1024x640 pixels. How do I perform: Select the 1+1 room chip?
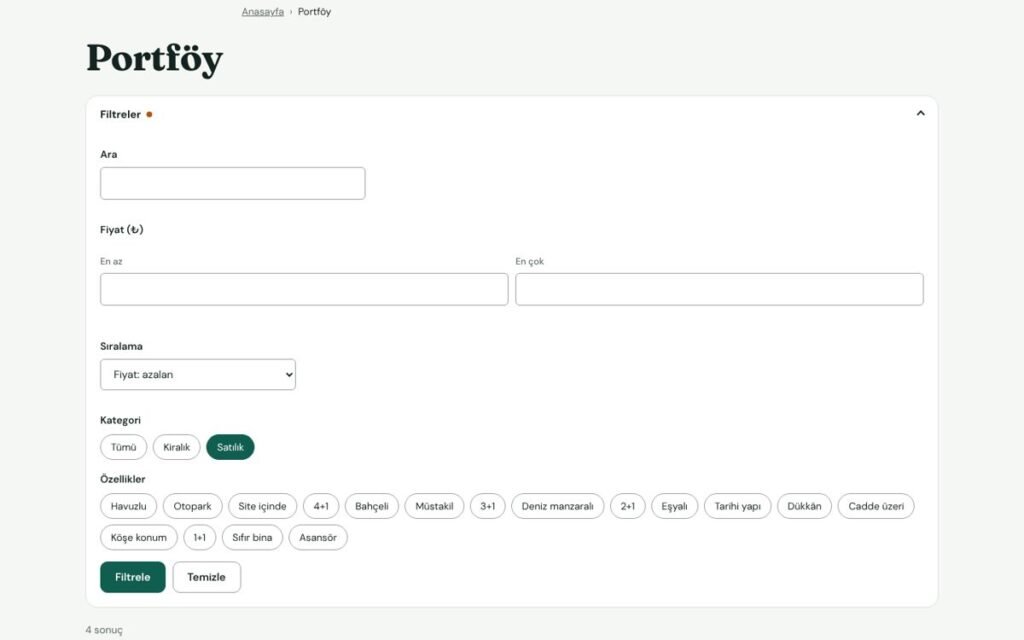tap(199, 537)
